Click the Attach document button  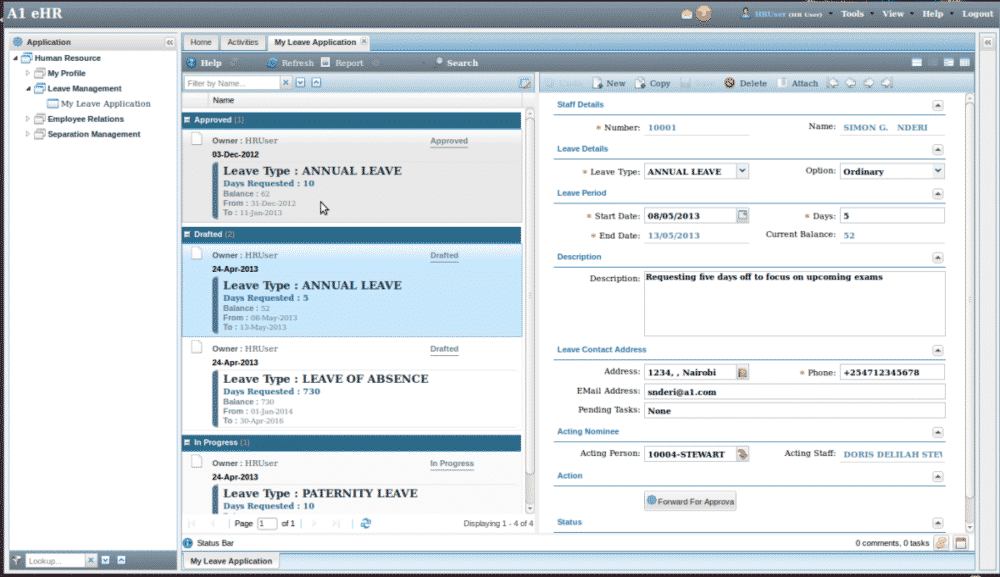pos(798,84)
